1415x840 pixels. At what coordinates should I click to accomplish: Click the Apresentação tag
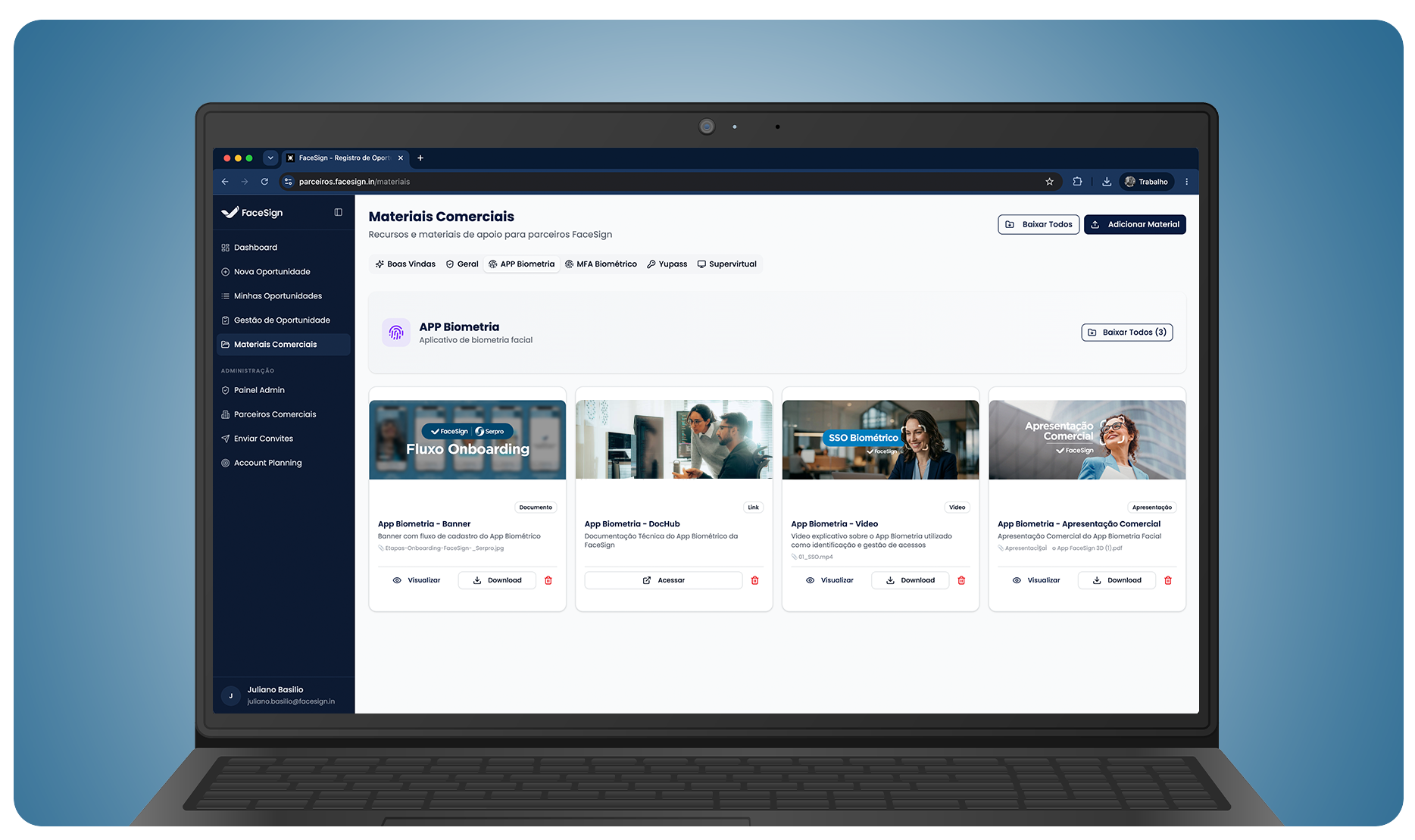click(1152, 507)
